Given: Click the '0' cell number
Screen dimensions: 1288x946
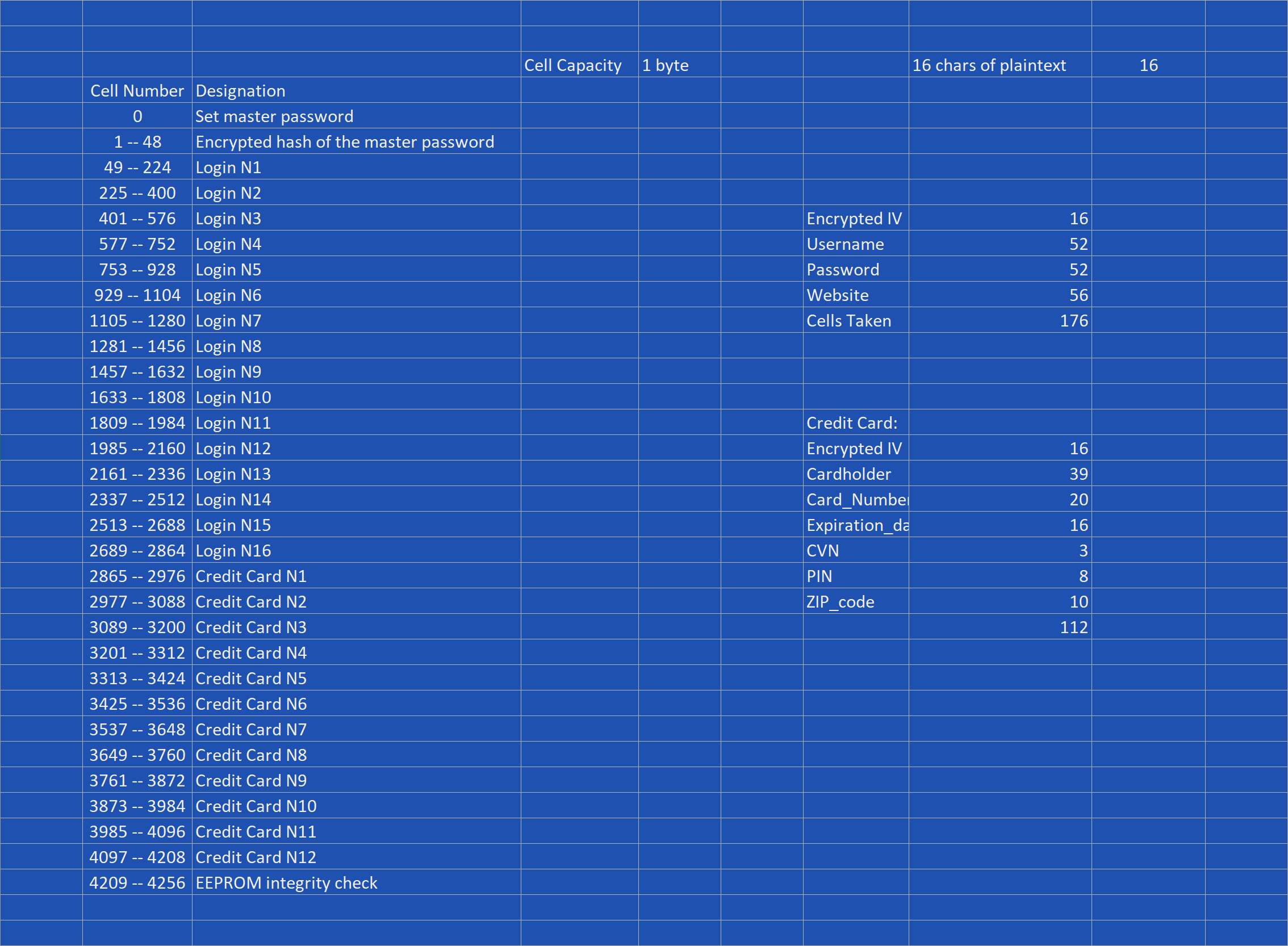Looking at the screenshot, I should (x=137, y=116).
